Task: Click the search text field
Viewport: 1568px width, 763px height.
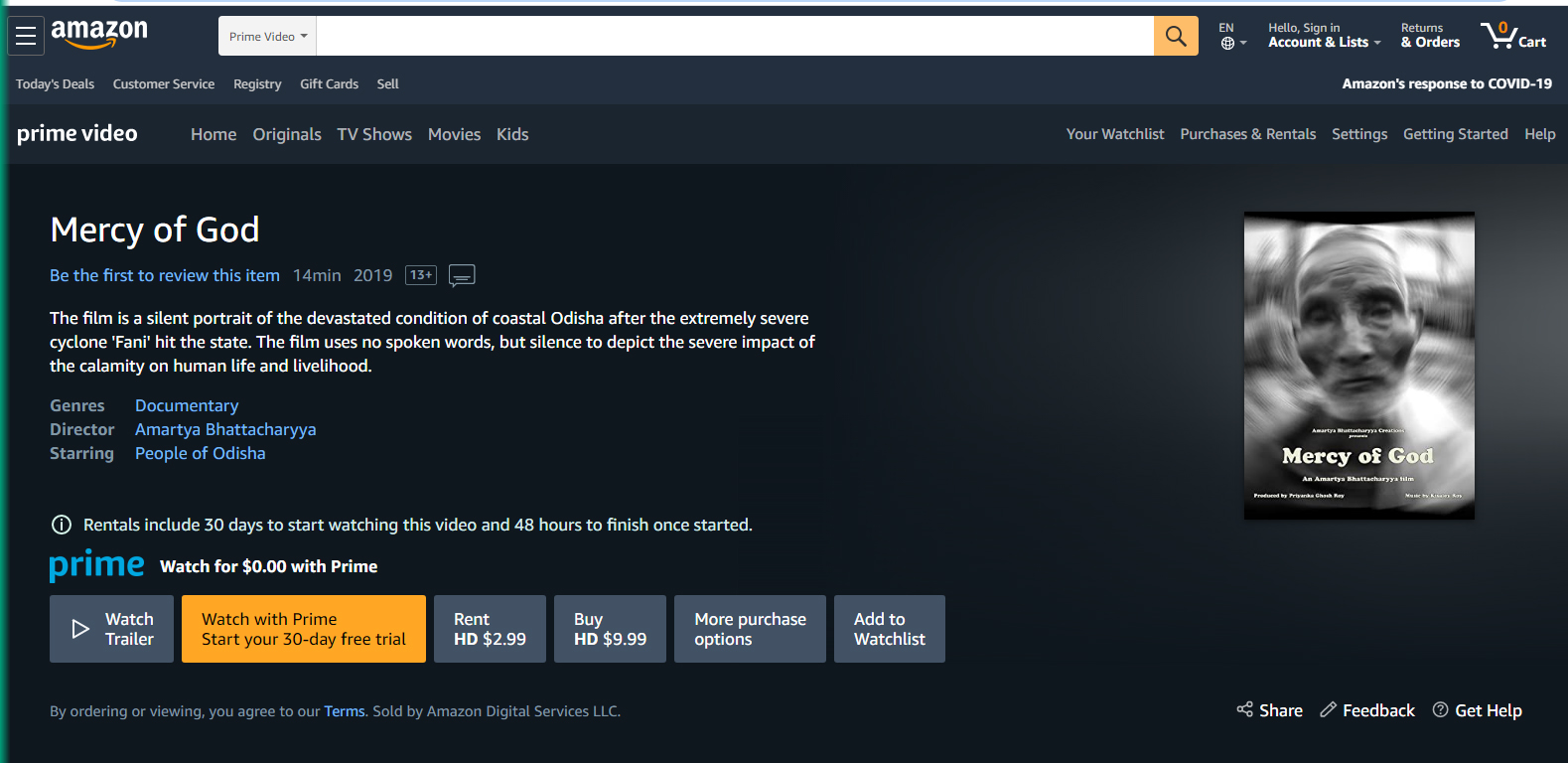Action: pyautogui.click(x=735, y=36)
